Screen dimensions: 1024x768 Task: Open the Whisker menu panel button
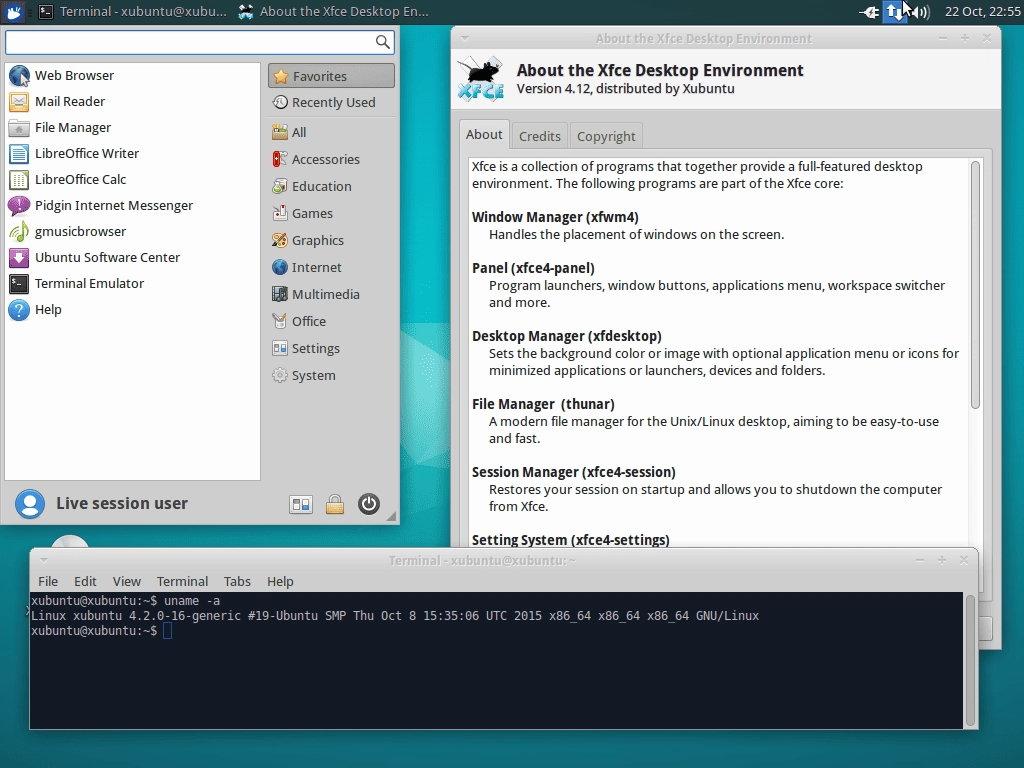click(14, 12)
